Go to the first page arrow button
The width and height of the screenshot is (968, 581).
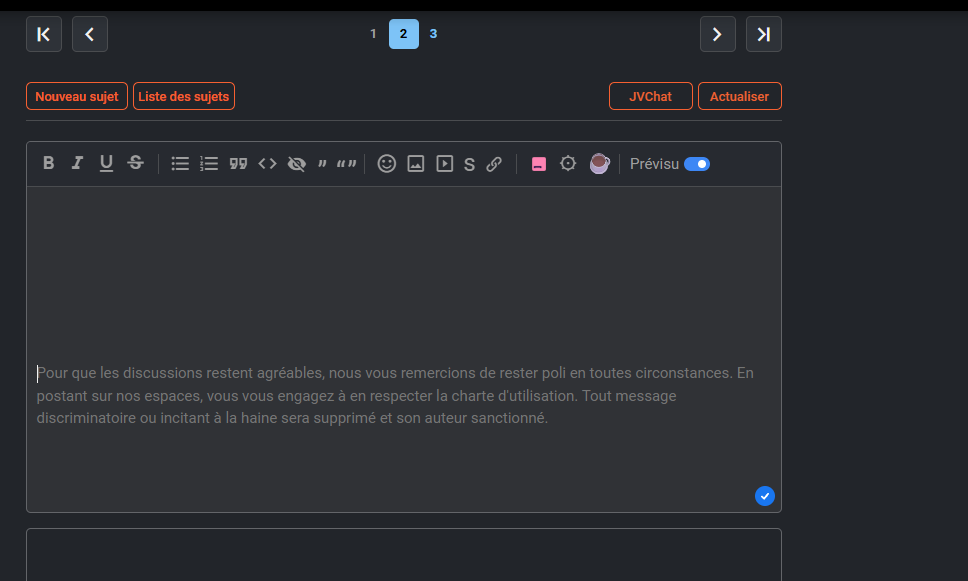point(44,34)
